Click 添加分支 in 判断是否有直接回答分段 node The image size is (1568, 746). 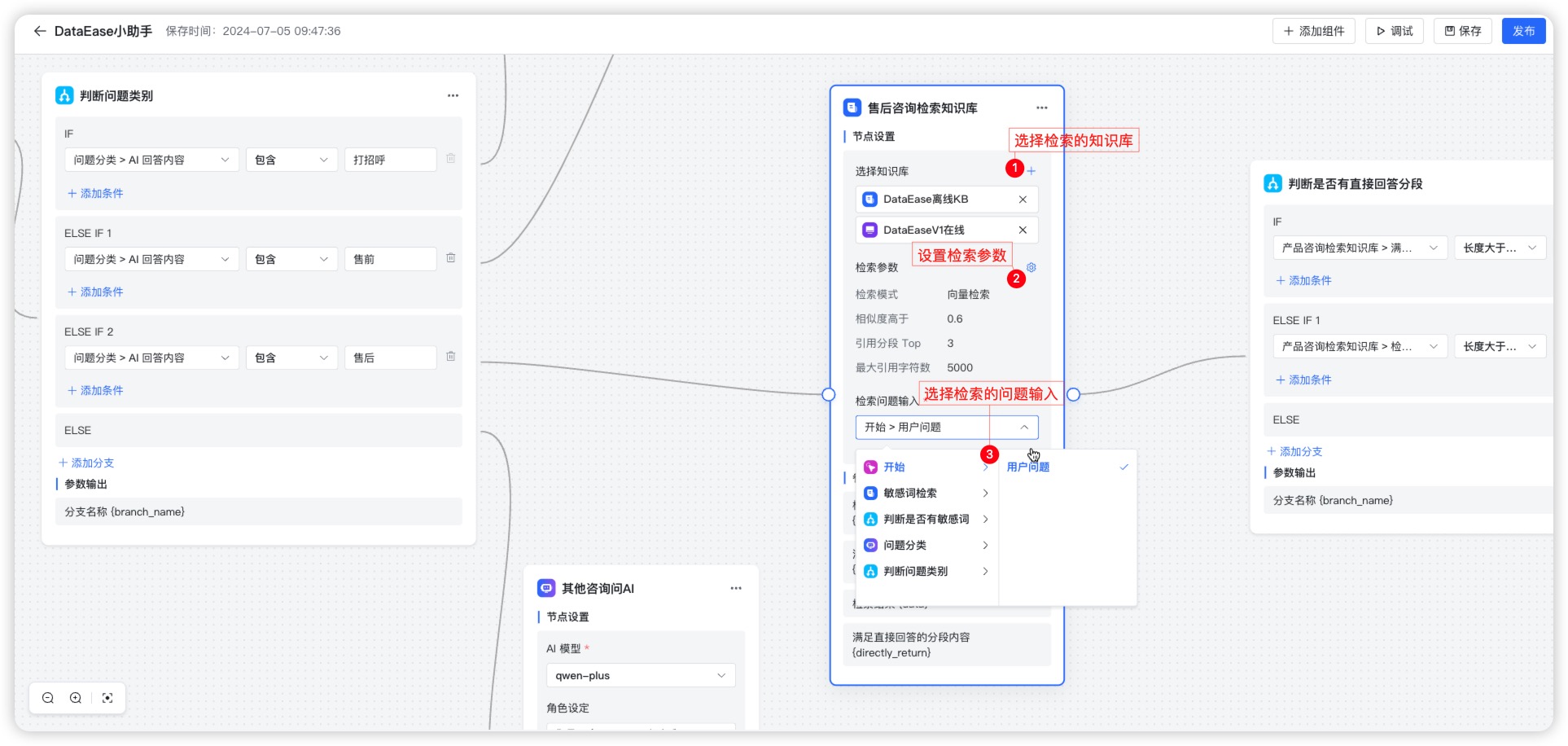(x=1295, y=450)
